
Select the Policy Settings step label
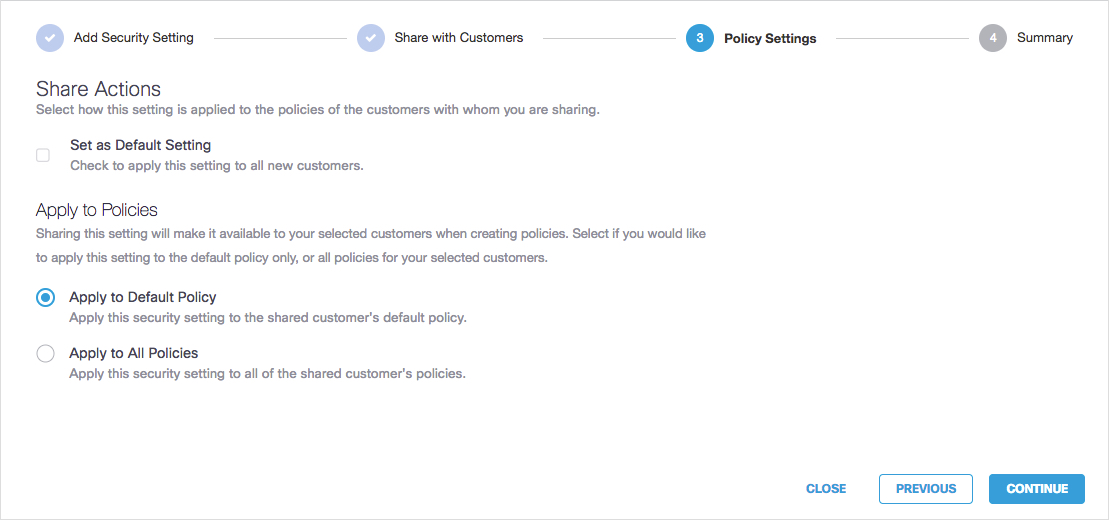770,39
